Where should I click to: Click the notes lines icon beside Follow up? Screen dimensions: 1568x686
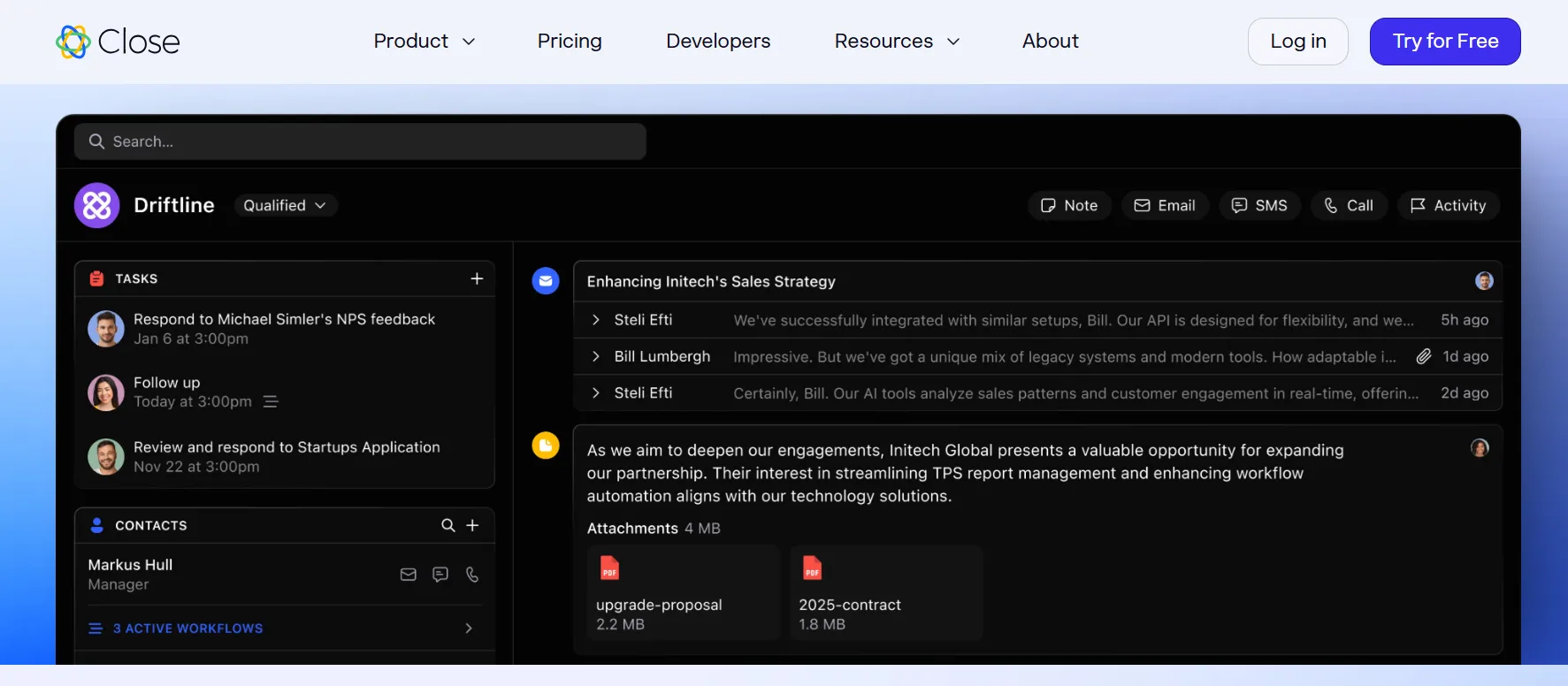[x=271, y=401]
